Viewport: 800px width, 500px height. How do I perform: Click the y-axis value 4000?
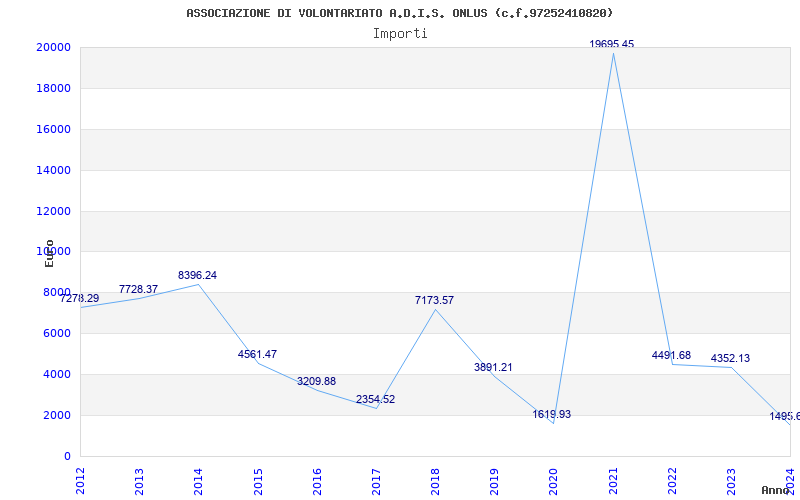[57, 374]
